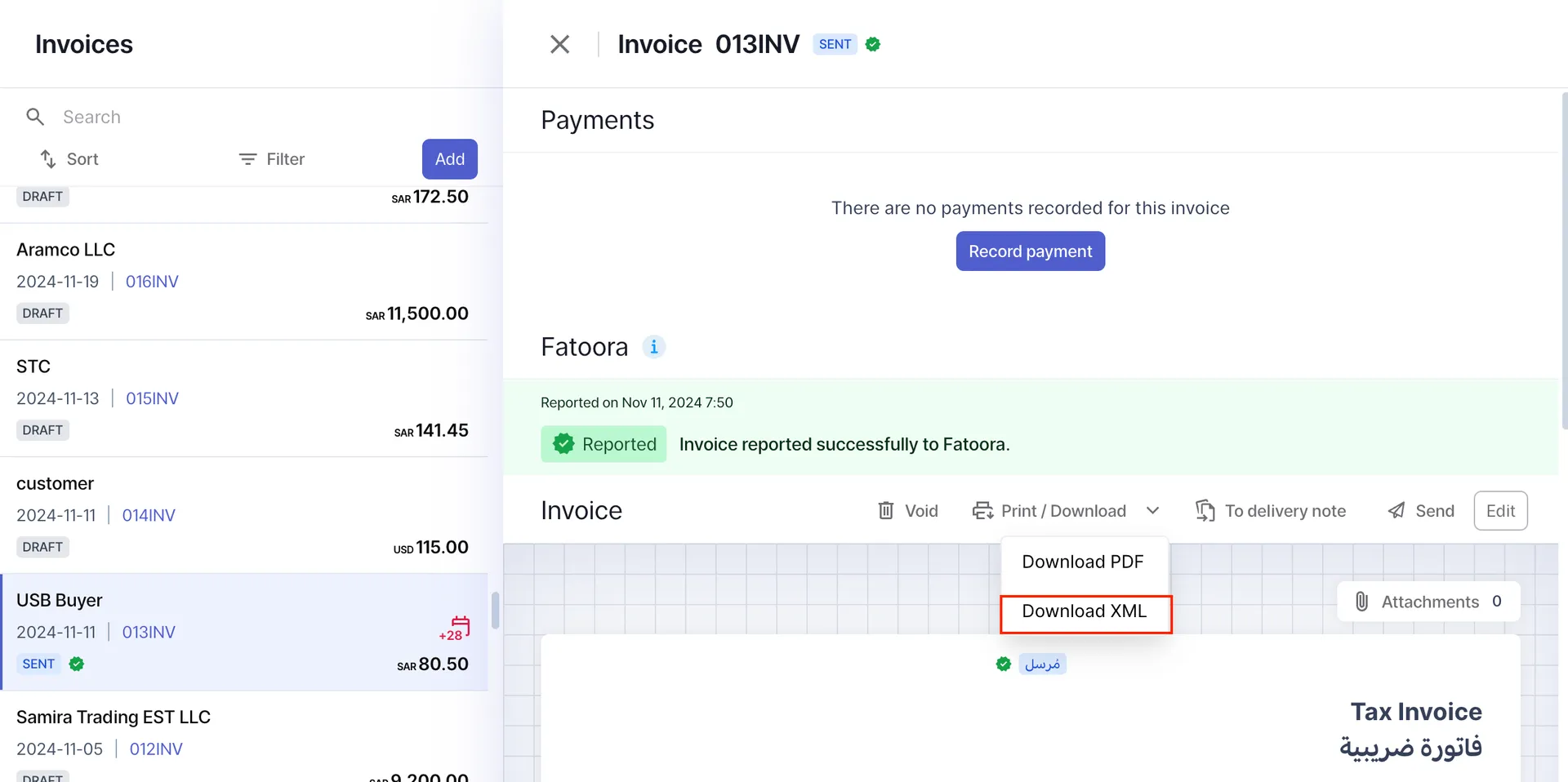The width and height of the screenshot is (1568, 782).
Task: Select Download PDF from the menu
Action: [x=1082, y=562]
